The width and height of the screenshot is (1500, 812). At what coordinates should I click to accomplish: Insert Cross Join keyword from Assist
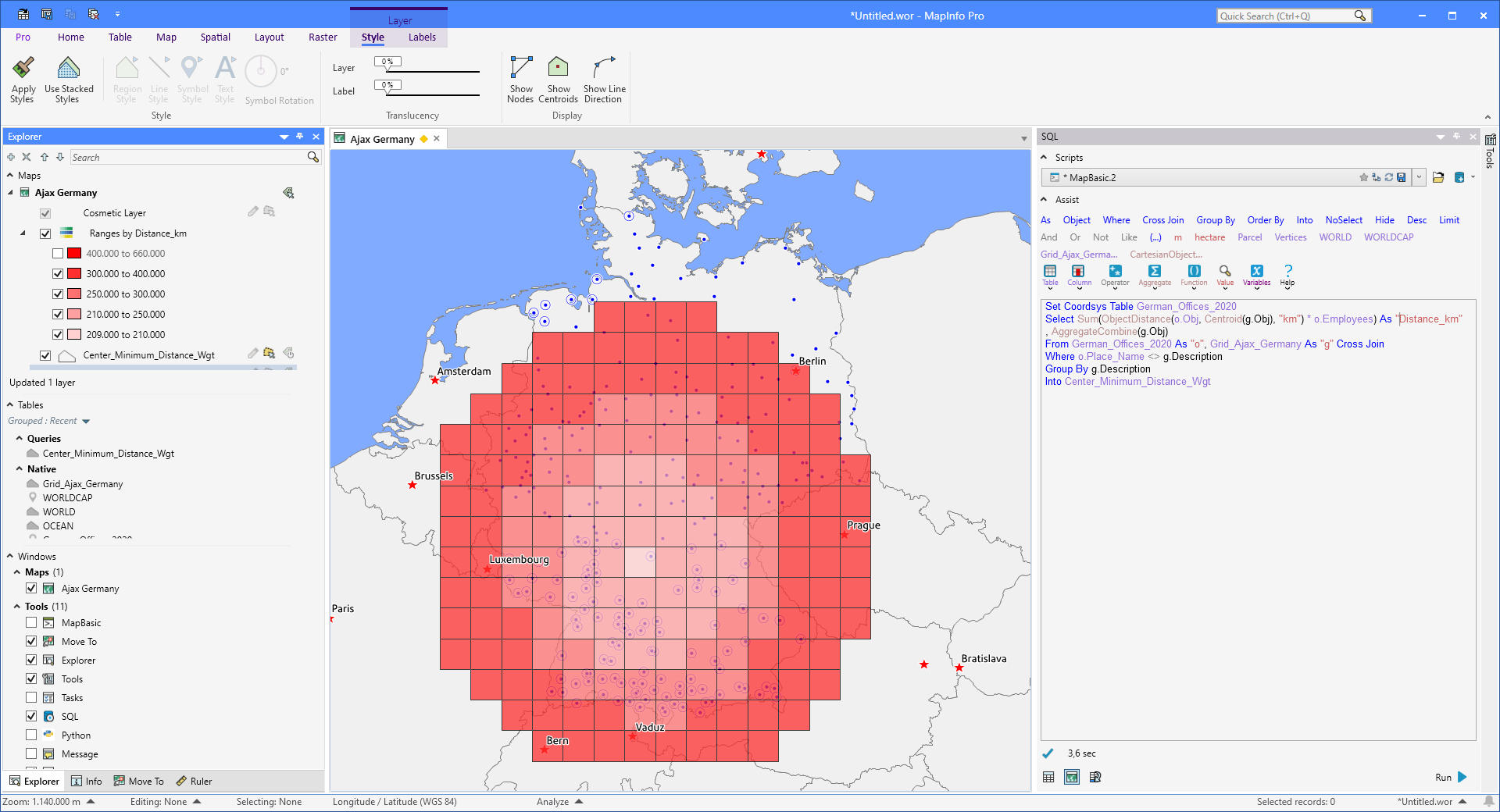point(1162,219)
